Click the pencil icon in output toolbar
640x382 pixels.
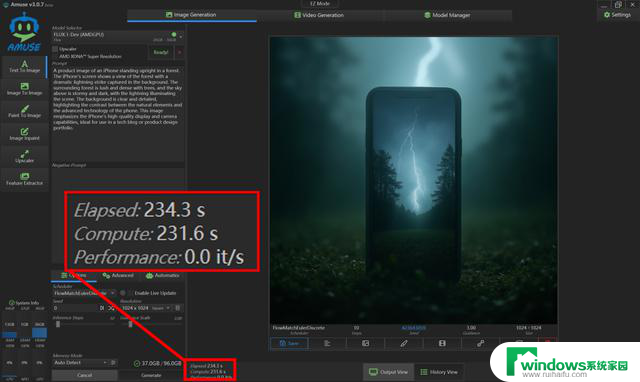click(404, 344)
